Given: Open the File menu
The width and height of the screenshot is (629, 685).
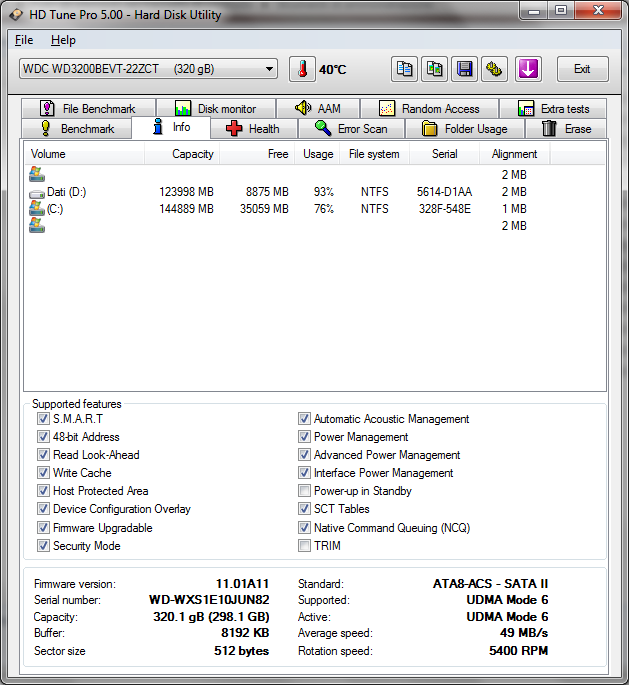Looking at the screenshot, I should click(24, 40).
